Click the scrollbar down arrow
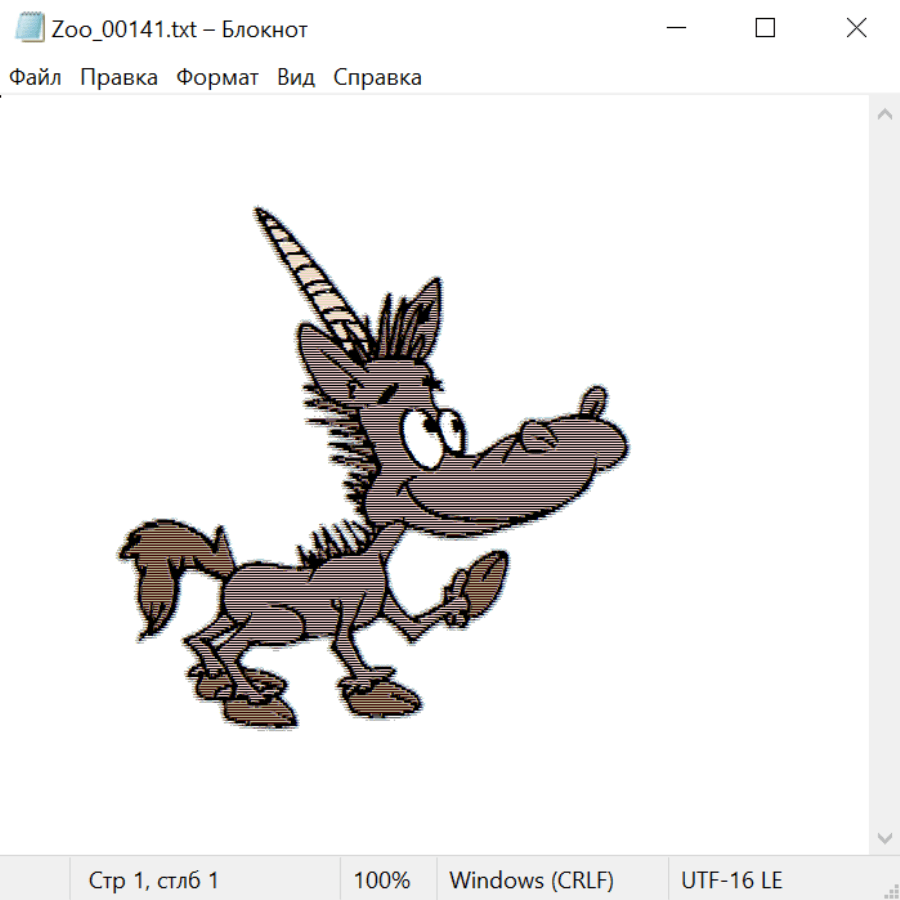Screen dimensions: 900x900 click(x=884, y=837)
